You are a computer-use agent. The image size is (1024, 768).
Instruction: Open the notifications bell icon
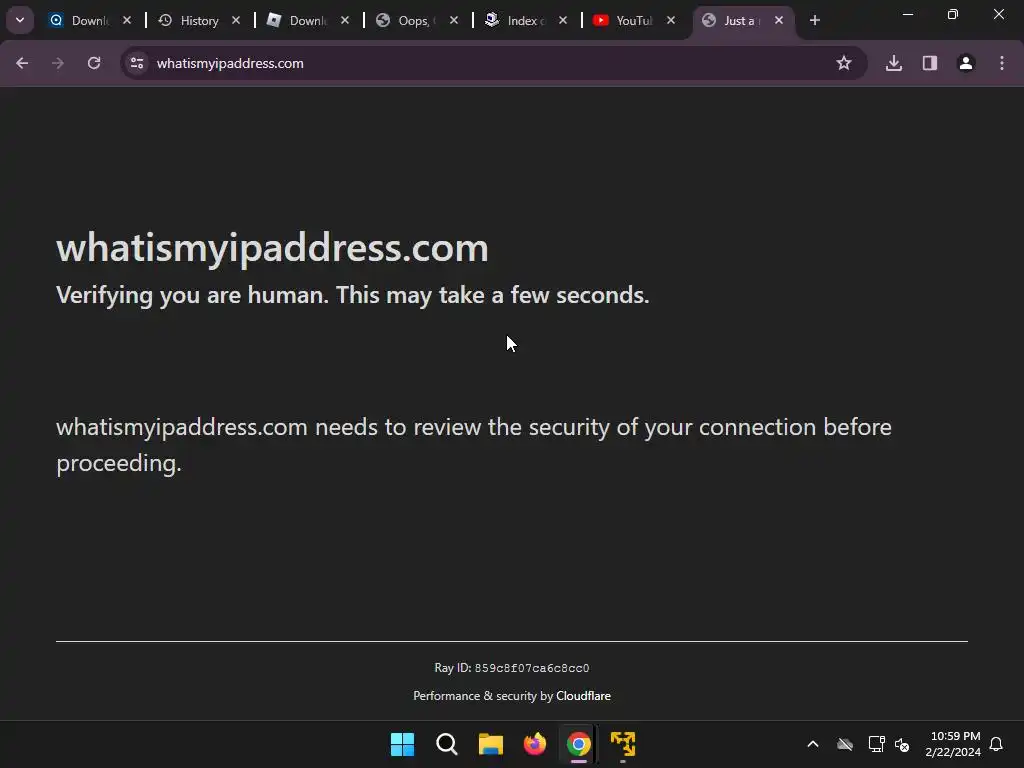pyautogui.click(x=997, y=744)
